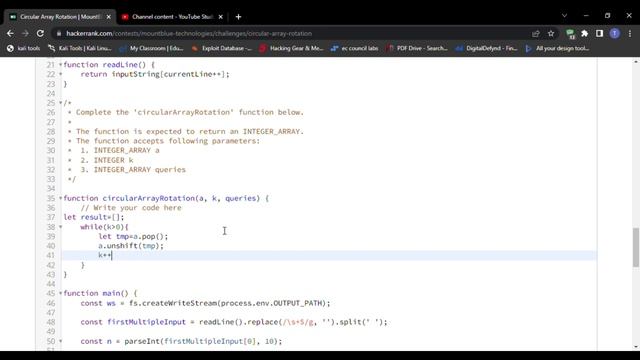The height and width of the screenshot is (360, 640).
Task: Switch to Channel content YouTube Studio tab
Action: [172, 17]
